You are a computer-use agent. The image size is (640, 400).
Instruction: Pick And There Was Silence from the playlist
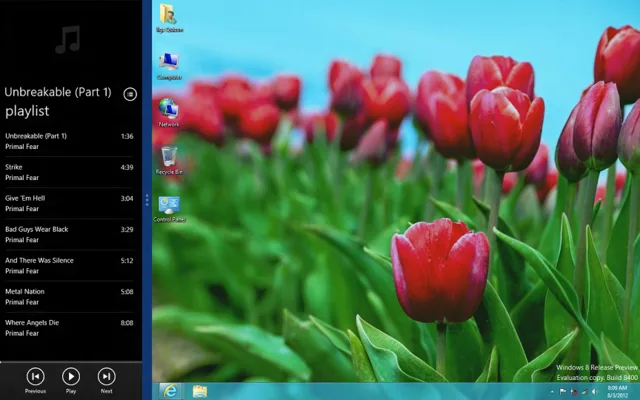[x=69, y=265]
